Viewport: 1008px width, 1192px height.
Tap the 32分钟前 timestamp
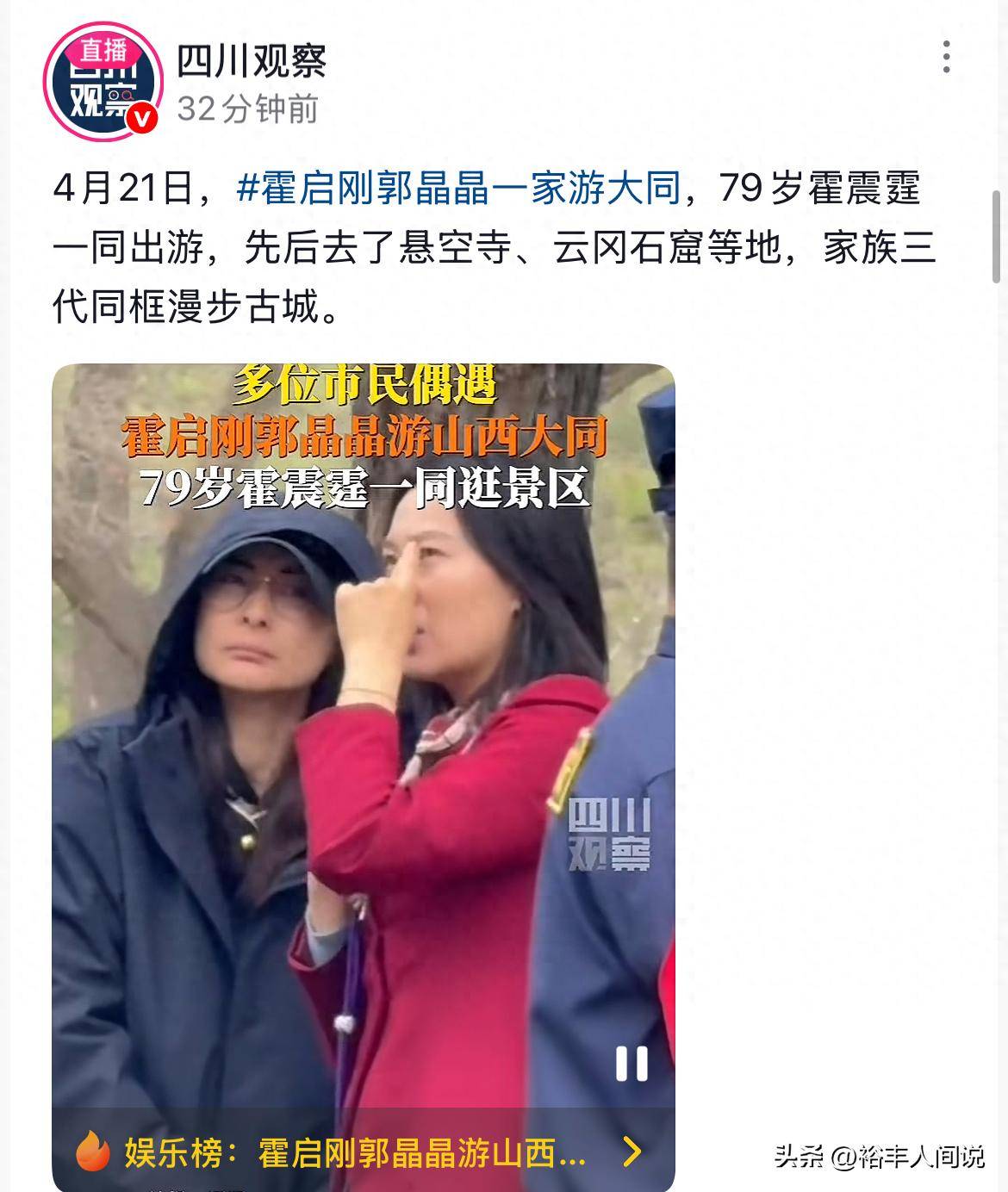248,109
